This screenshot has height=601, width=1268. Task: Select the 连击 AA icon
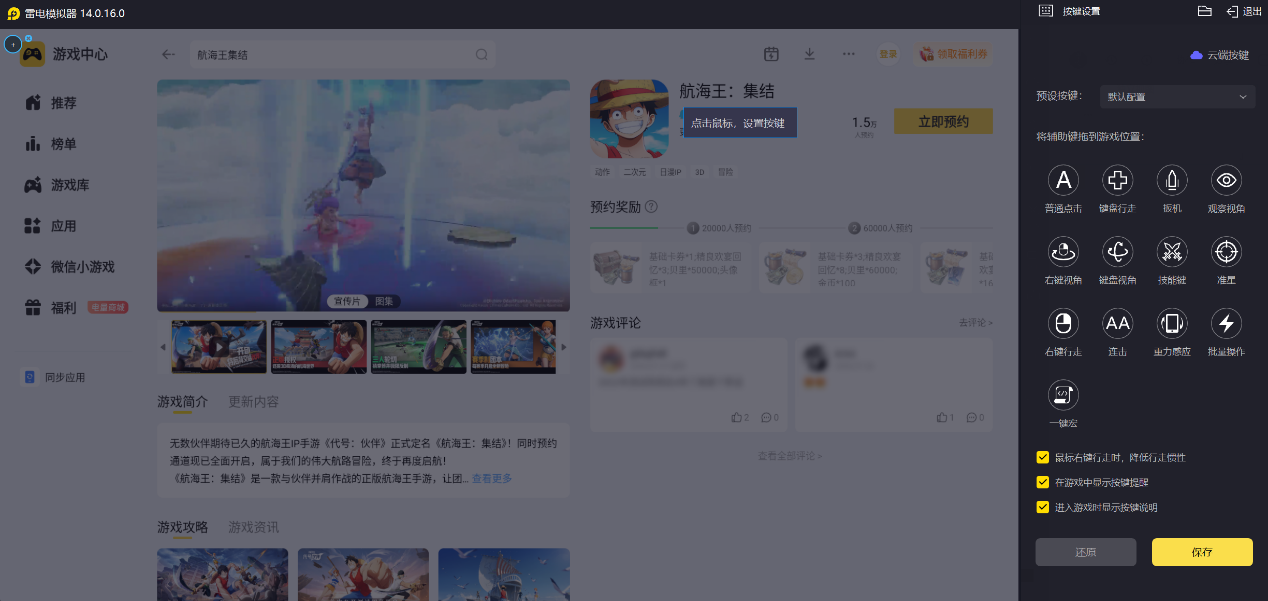[x=1117, y=323]
